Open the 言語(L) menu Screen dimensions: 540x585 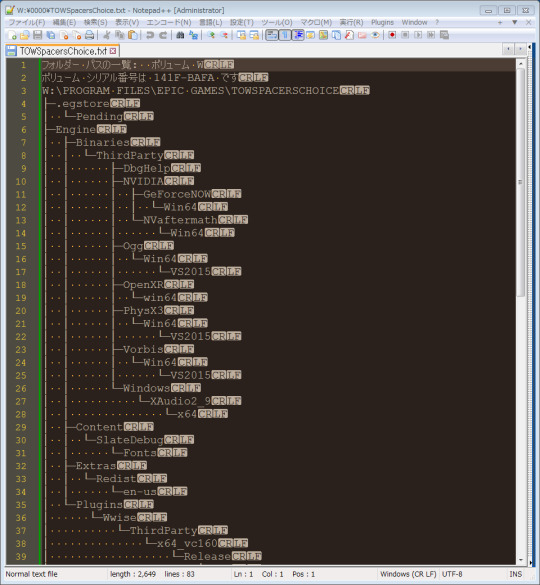[210, 22]
